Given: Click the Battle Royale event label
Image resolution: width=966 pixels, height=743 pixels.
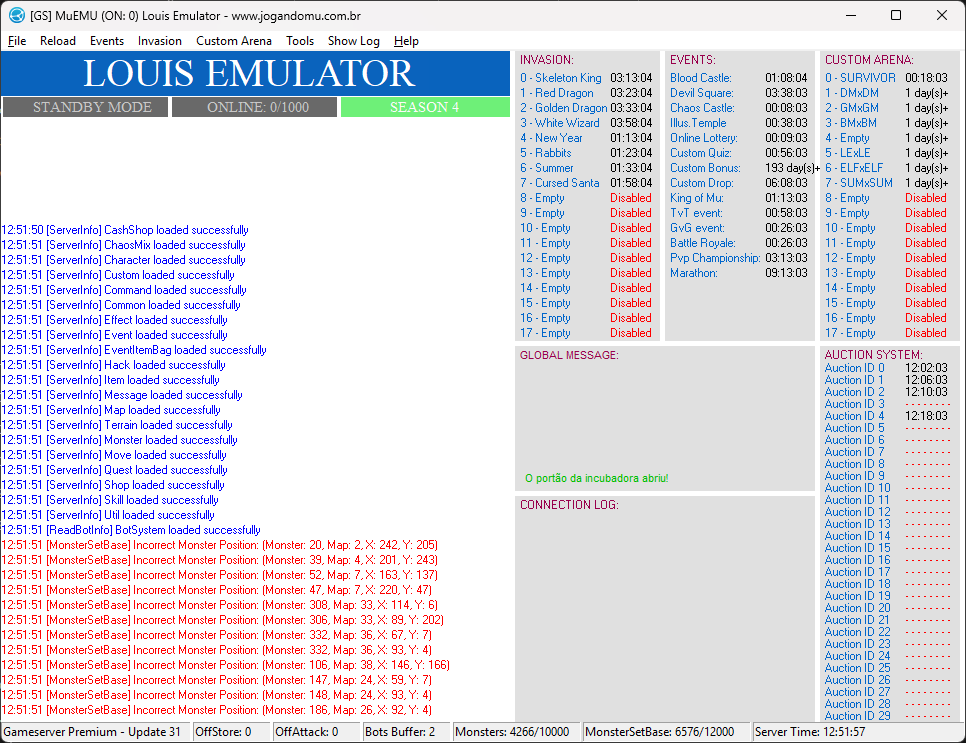Looking at the screenshot, I should tap(703, 243).
